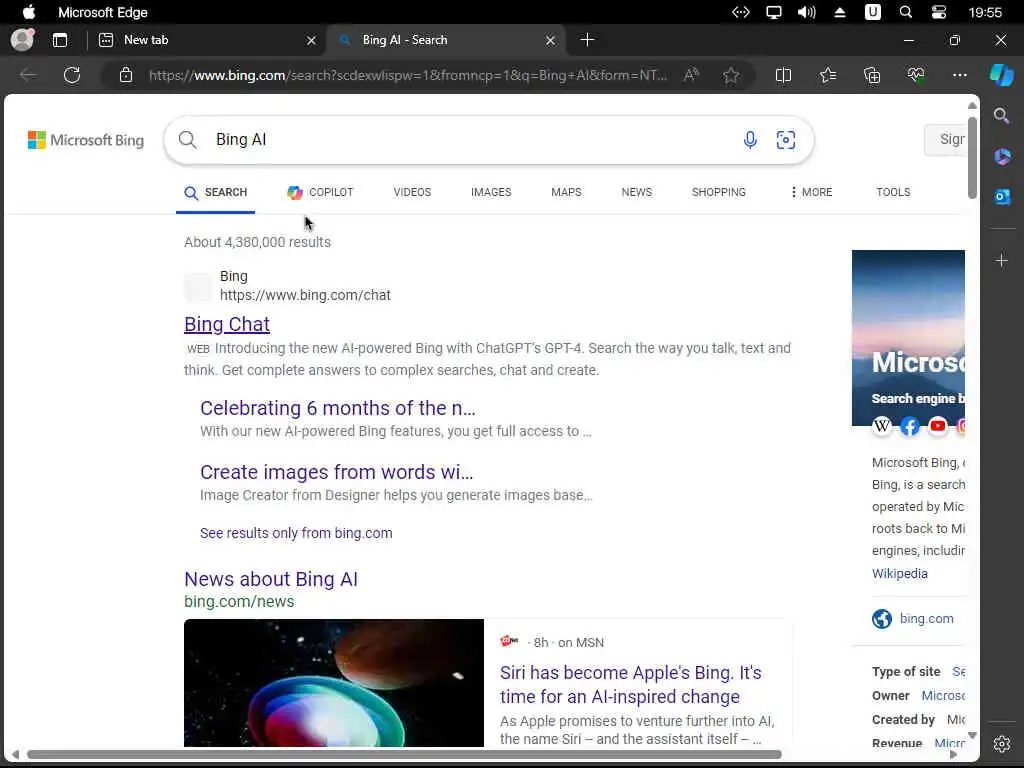Image resolution: width=1024 pixels, height=768 pixels.
Task: Click the vertical page scrollbar thumb
Action: coord(972,158)
